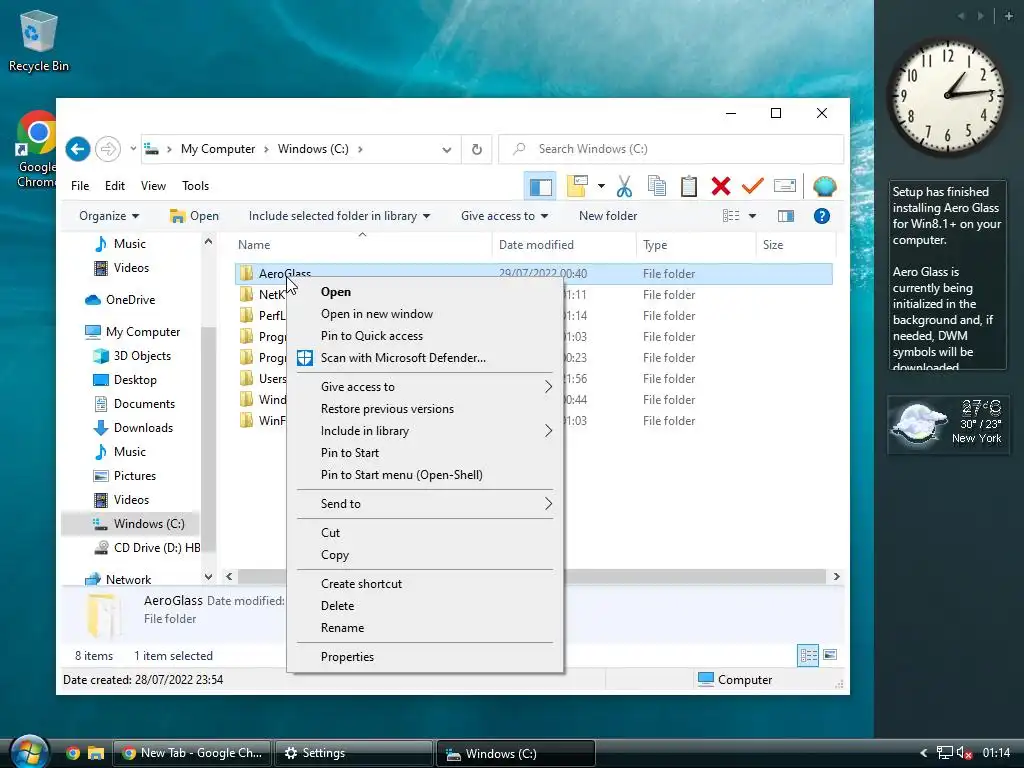Expand the Send to submenu
The image size is (1024, 768).
click(424, 504)
